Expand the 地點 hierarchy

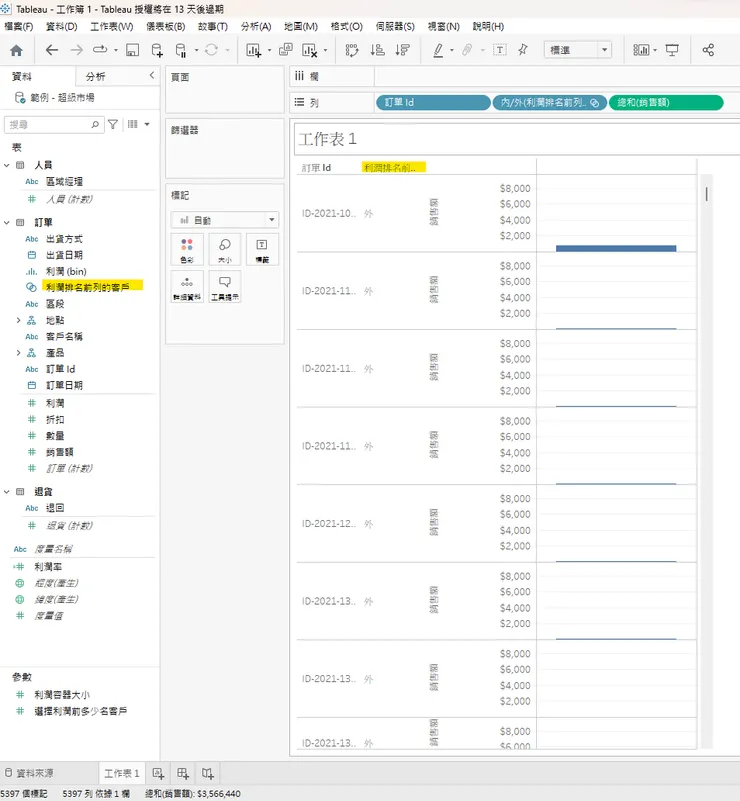18,320
